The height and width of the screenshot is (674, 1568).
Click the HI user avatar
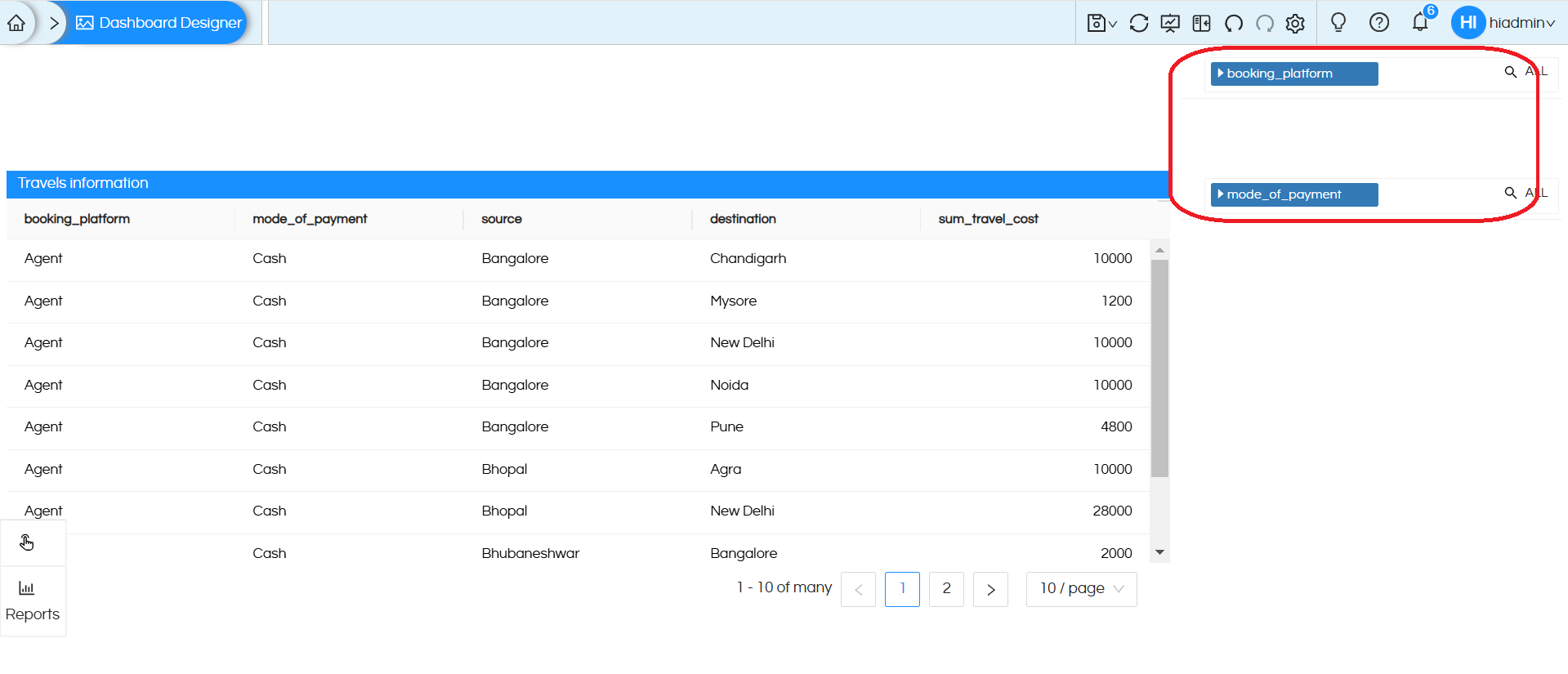(1468, 22)
